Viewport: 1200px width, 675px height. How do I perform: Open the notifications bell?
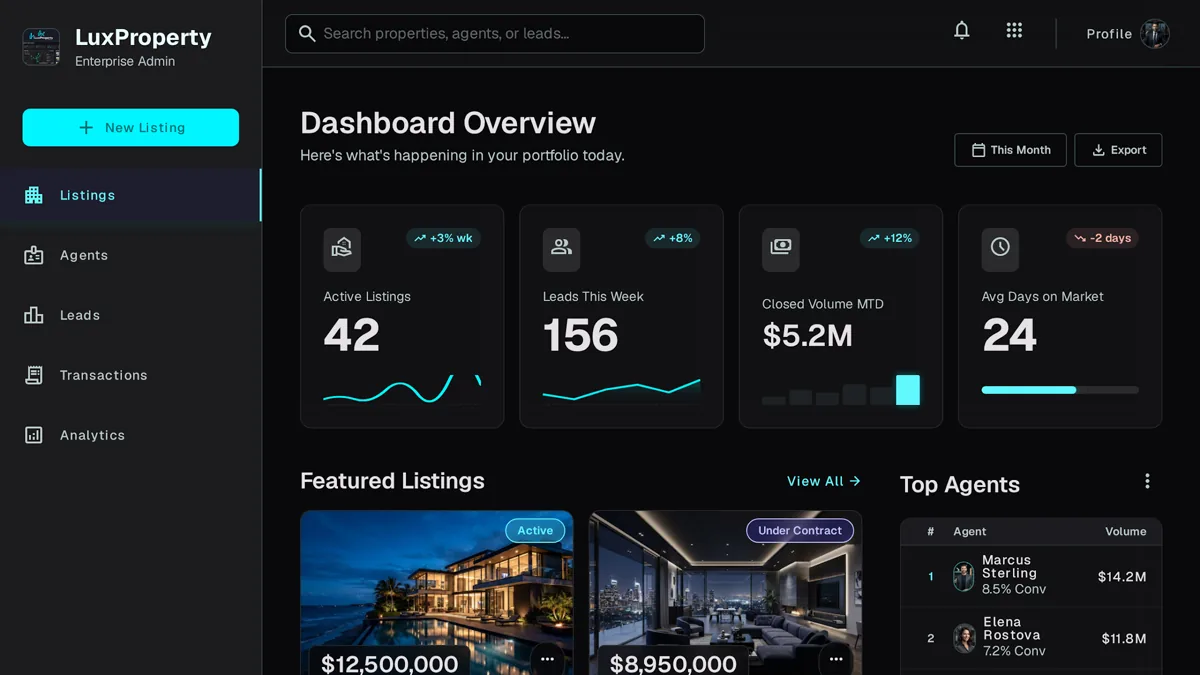[962, 31]
